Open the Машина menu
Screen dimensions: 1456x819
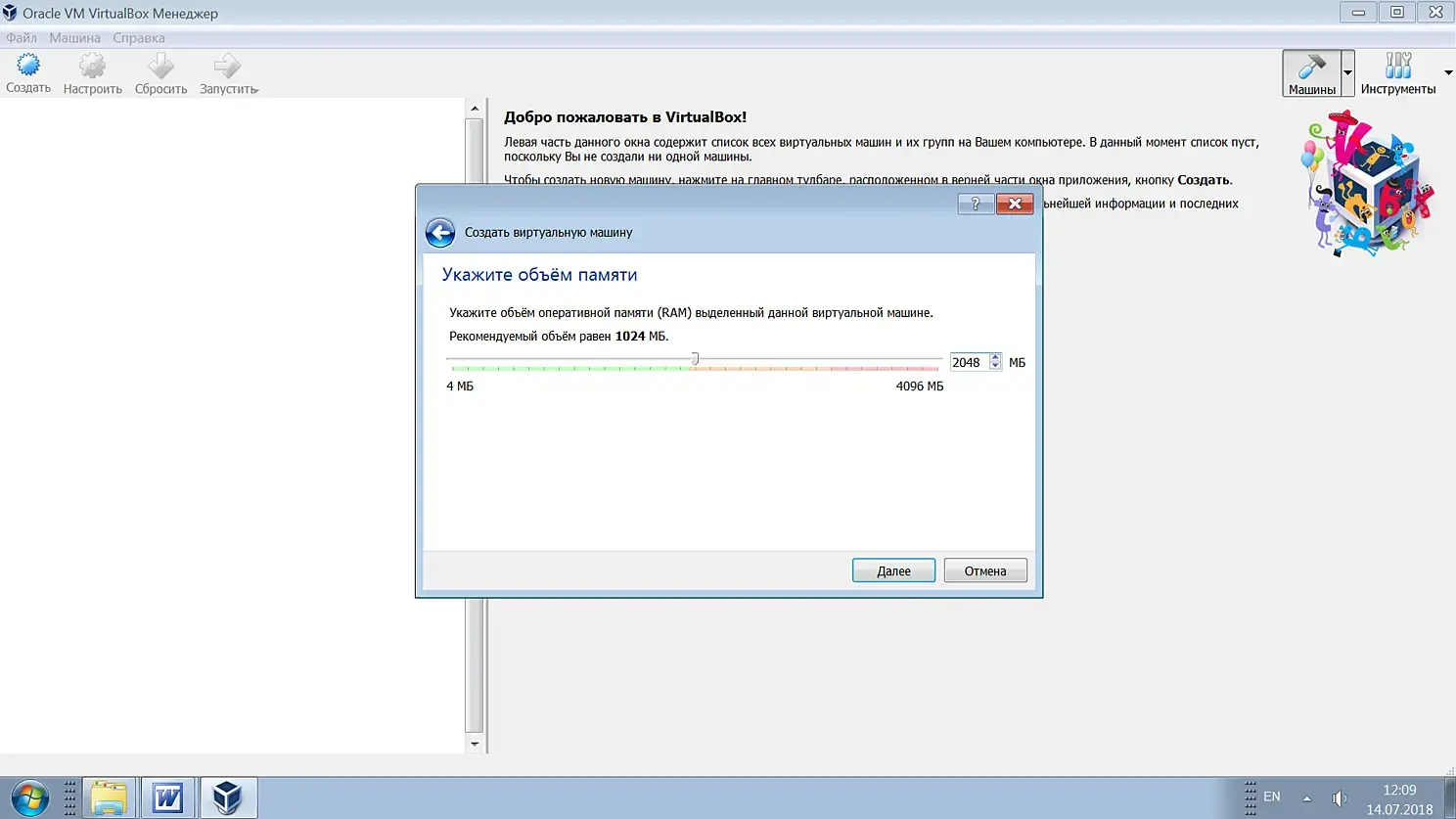click(x=74, y=38)
